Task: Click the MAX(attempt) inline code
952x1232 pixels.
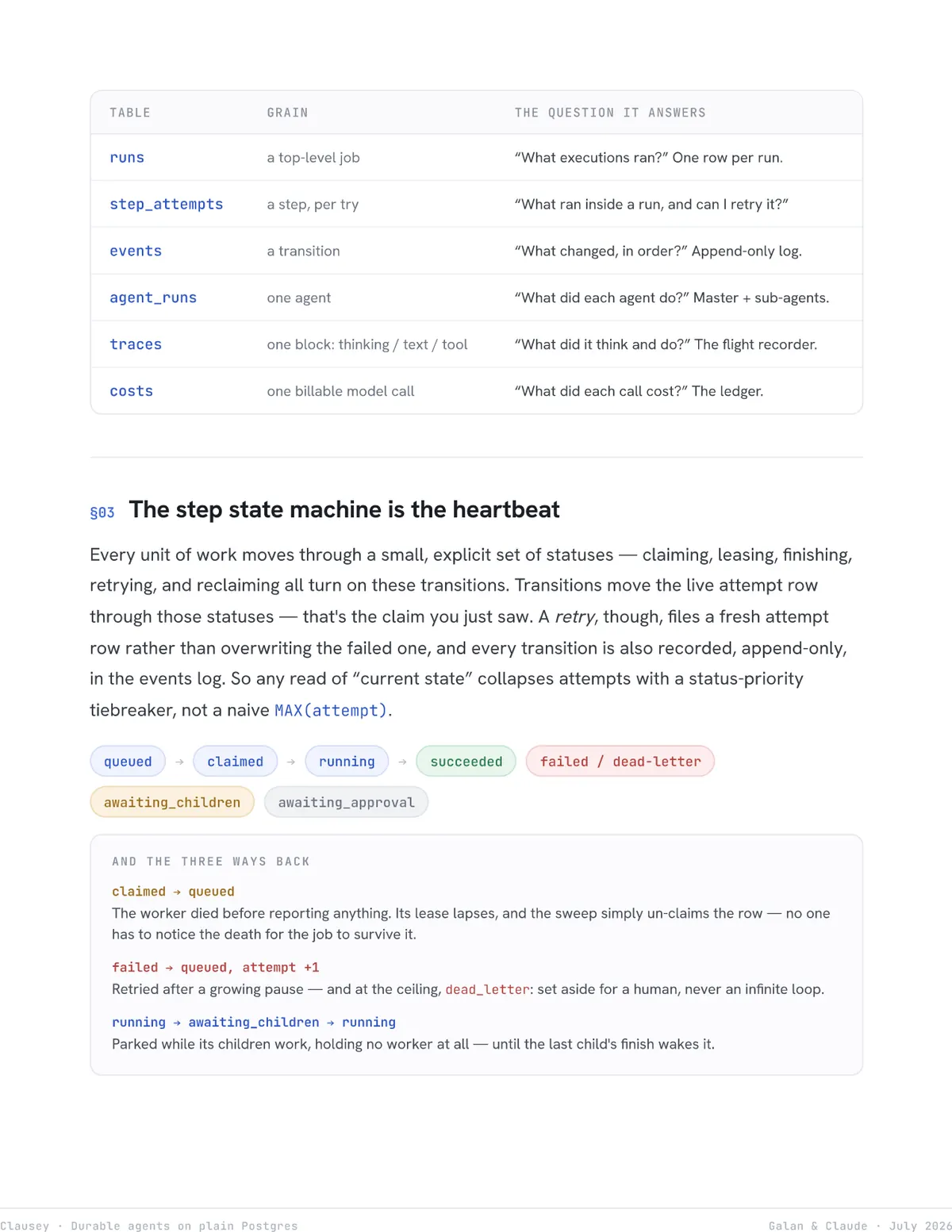Action: click(331, 711)
